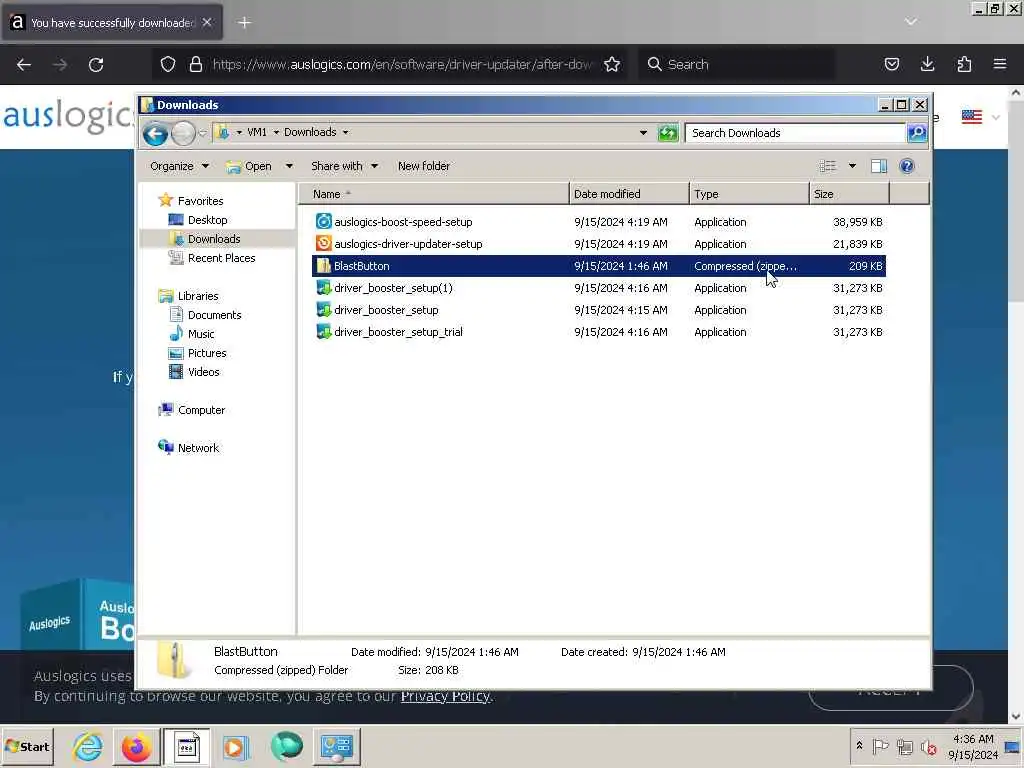Image resolution: width=1024 pixels, height=768 pixels.
Task: Open Videos library
Action: coord(203,372)
